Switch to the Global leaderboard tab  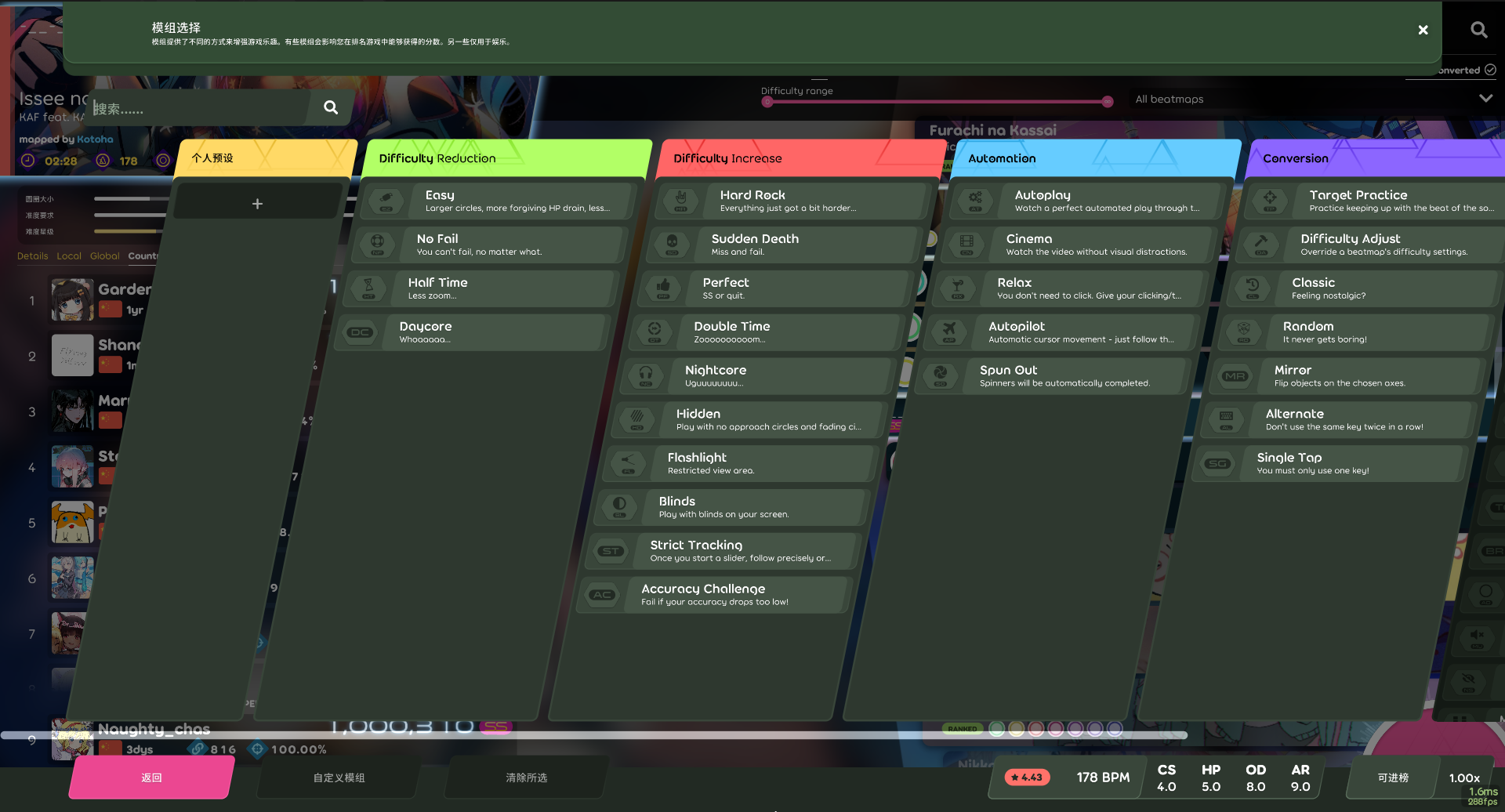(x=105, y=256)
